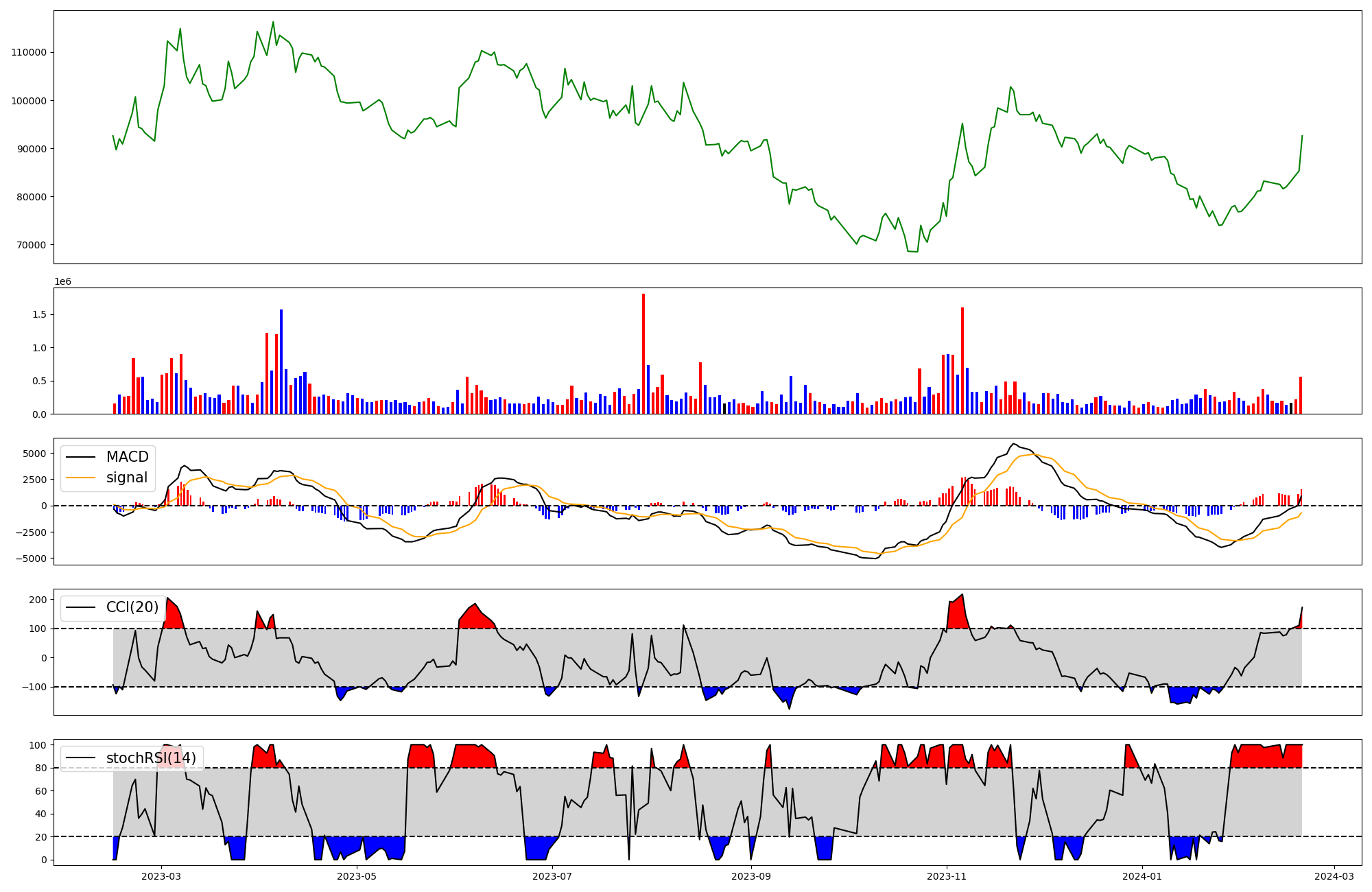Click the 1.5 volume axis label
The height and width of the screenshot is (892, 1372).
tap(38, 314)
